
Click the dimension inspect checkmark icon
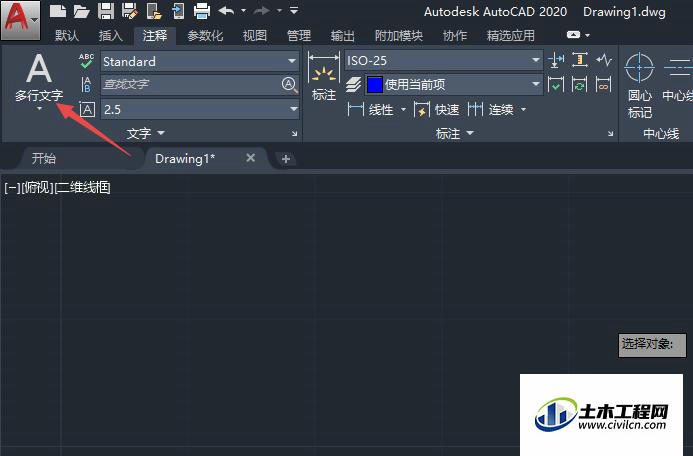click(556, 84)
